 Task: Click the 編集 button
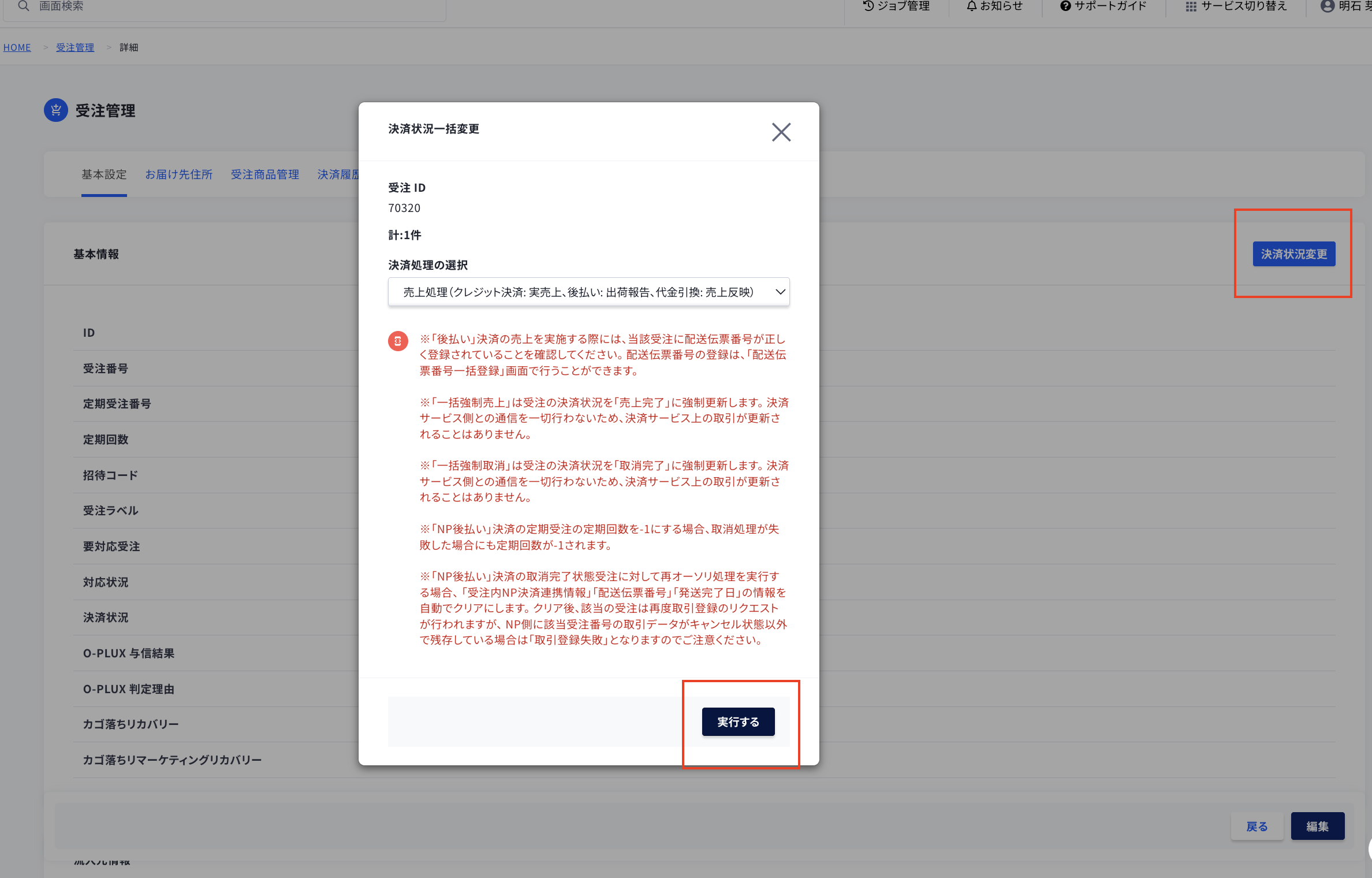click(x=1317, y=826)
